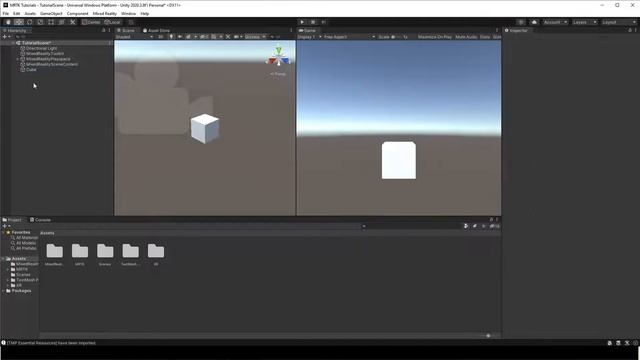The image size is (640, 360).
Task: Toggle Stats in Game view
Action: [484, 37]
